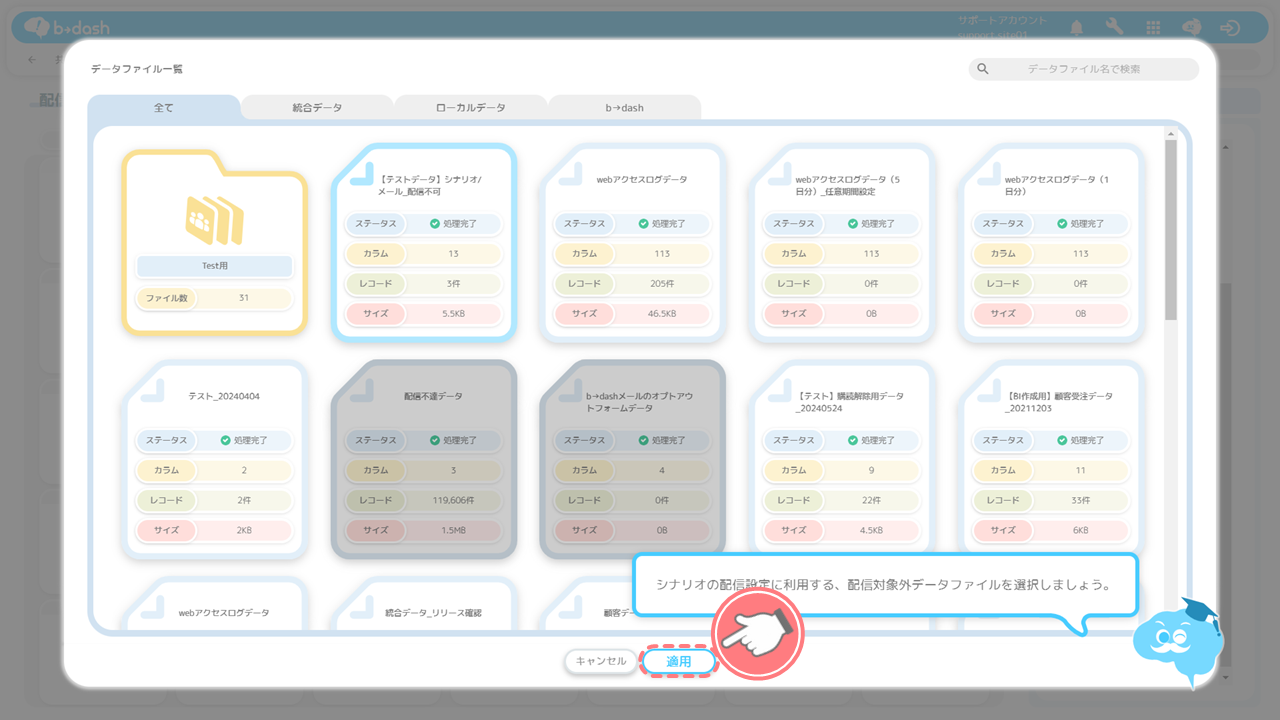Click the 6KB size value
Screen dimensions: 1280x720
[x=1080, y=530]
